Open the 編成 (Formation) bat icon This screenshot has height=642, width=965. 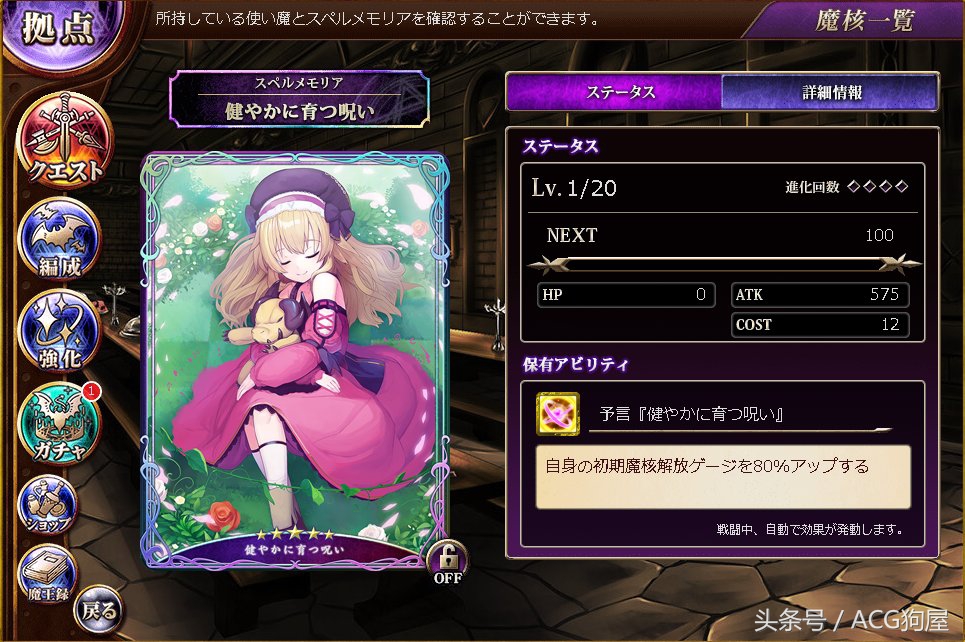click(60, 239)
